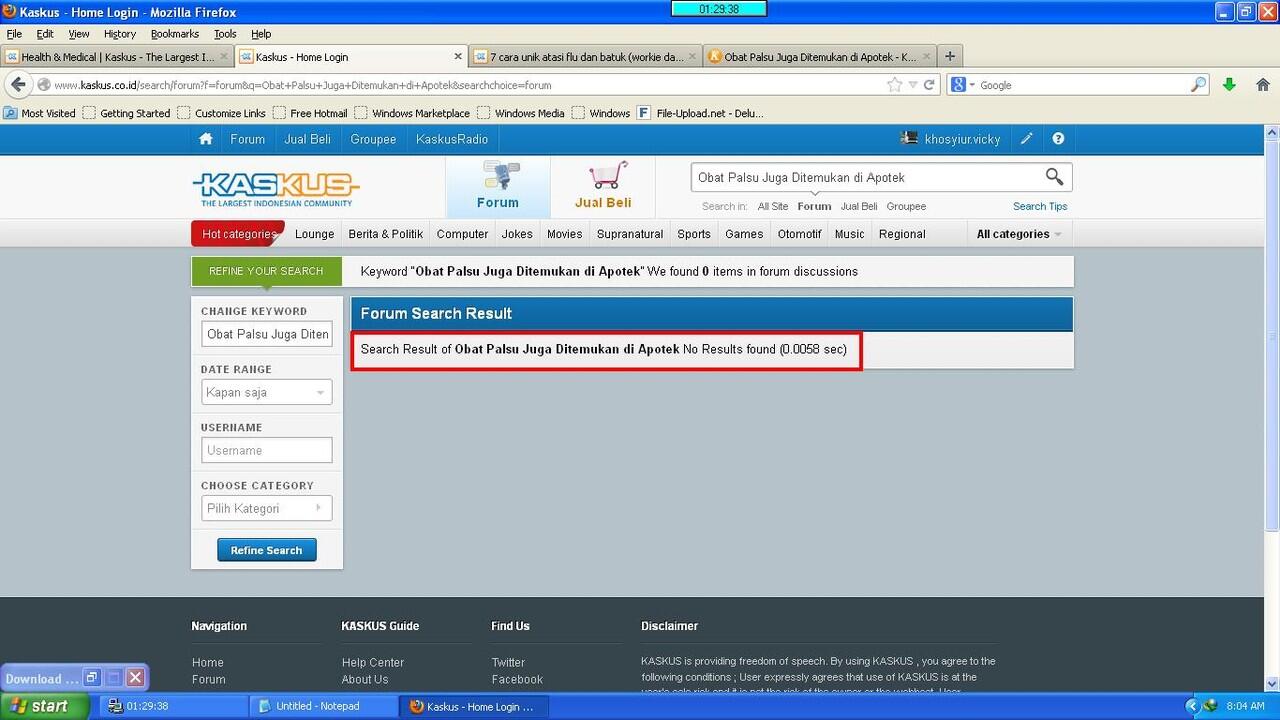Viewport: 1280px width, 720px height.
Task: Close the Health & Medical tab
Action: point(224,57)
